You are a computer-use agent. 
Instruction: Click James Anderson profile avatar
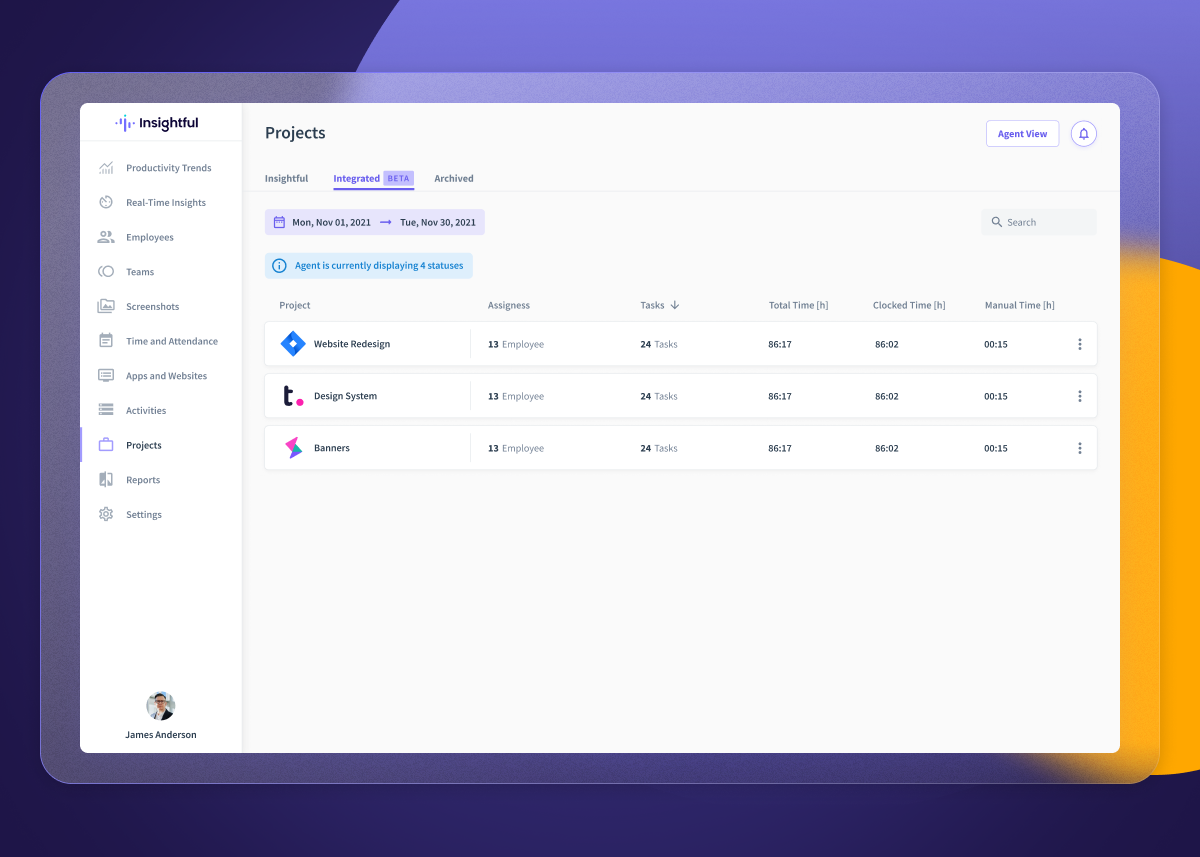click(x=161, y=706)
